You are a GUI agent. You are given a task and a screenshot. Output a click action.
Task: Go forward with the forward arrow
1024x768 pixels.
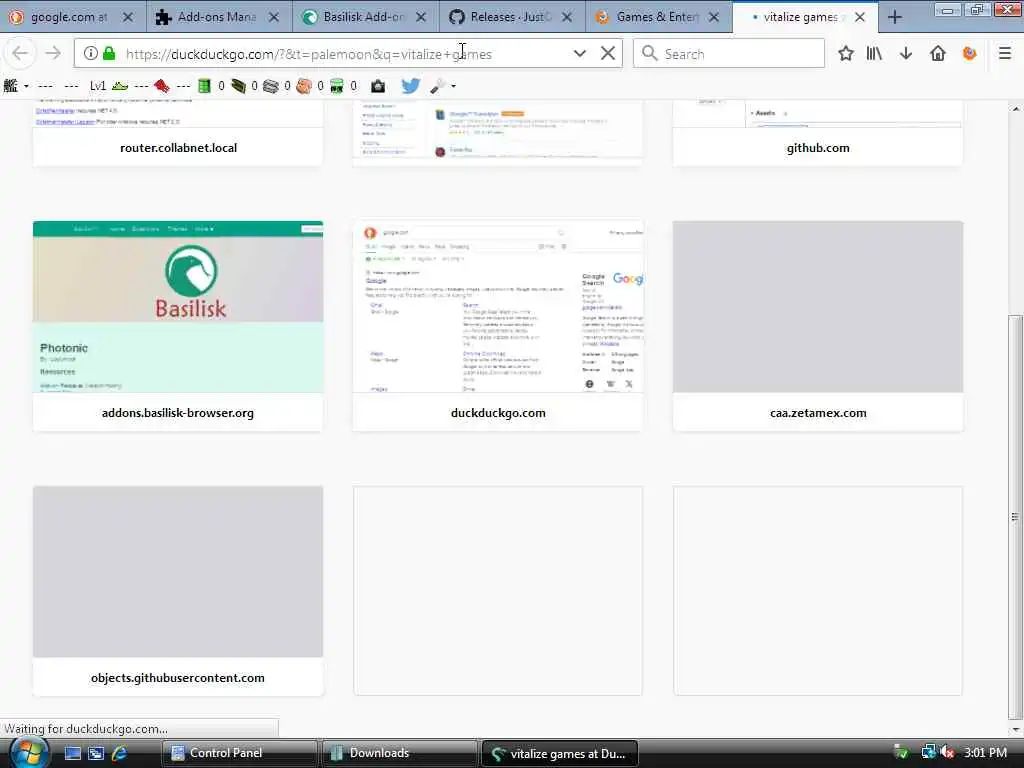(53, 54)
